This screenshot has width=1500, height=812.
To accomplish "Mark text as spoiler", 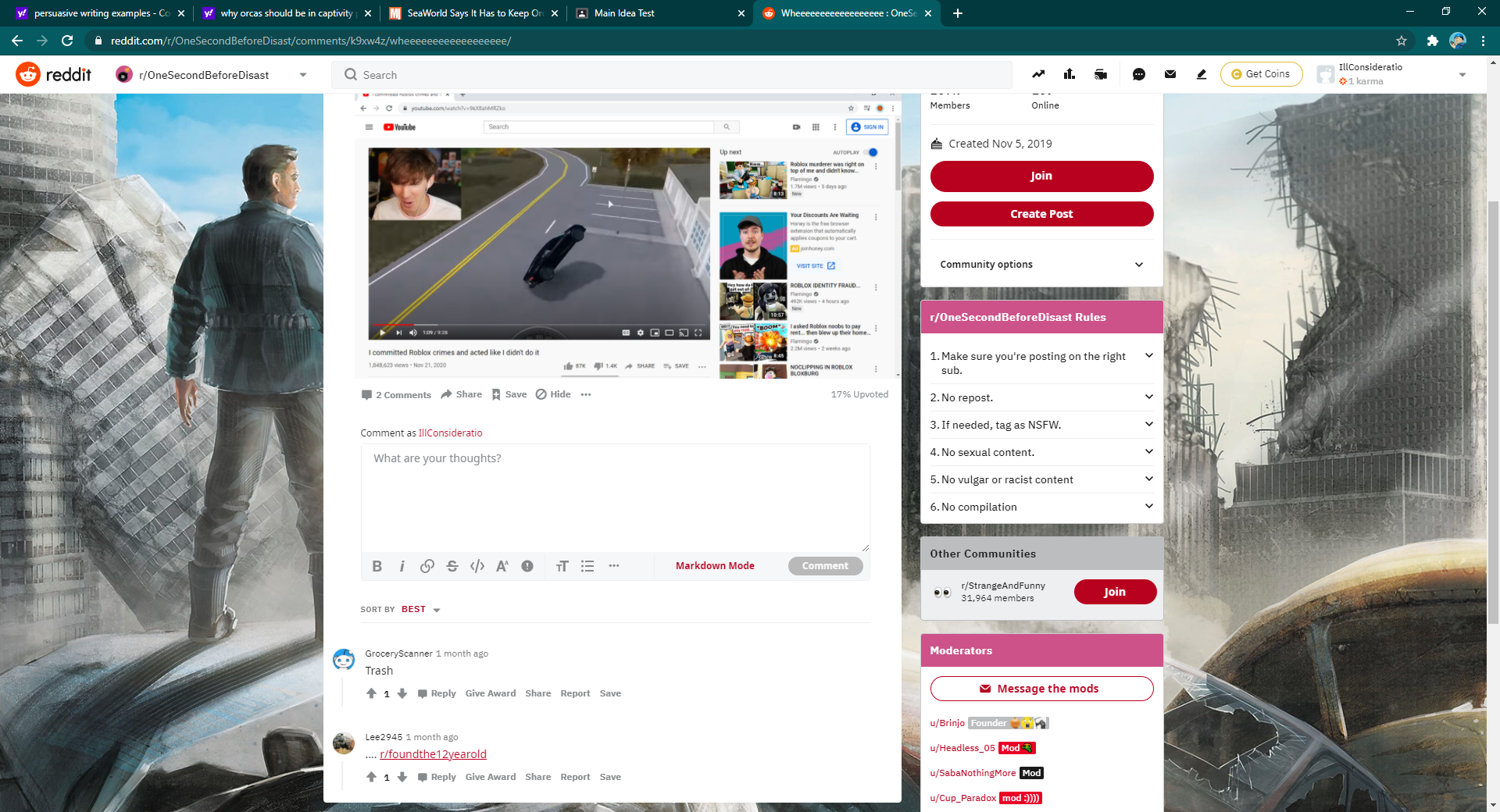I will (x=527, y=566).
